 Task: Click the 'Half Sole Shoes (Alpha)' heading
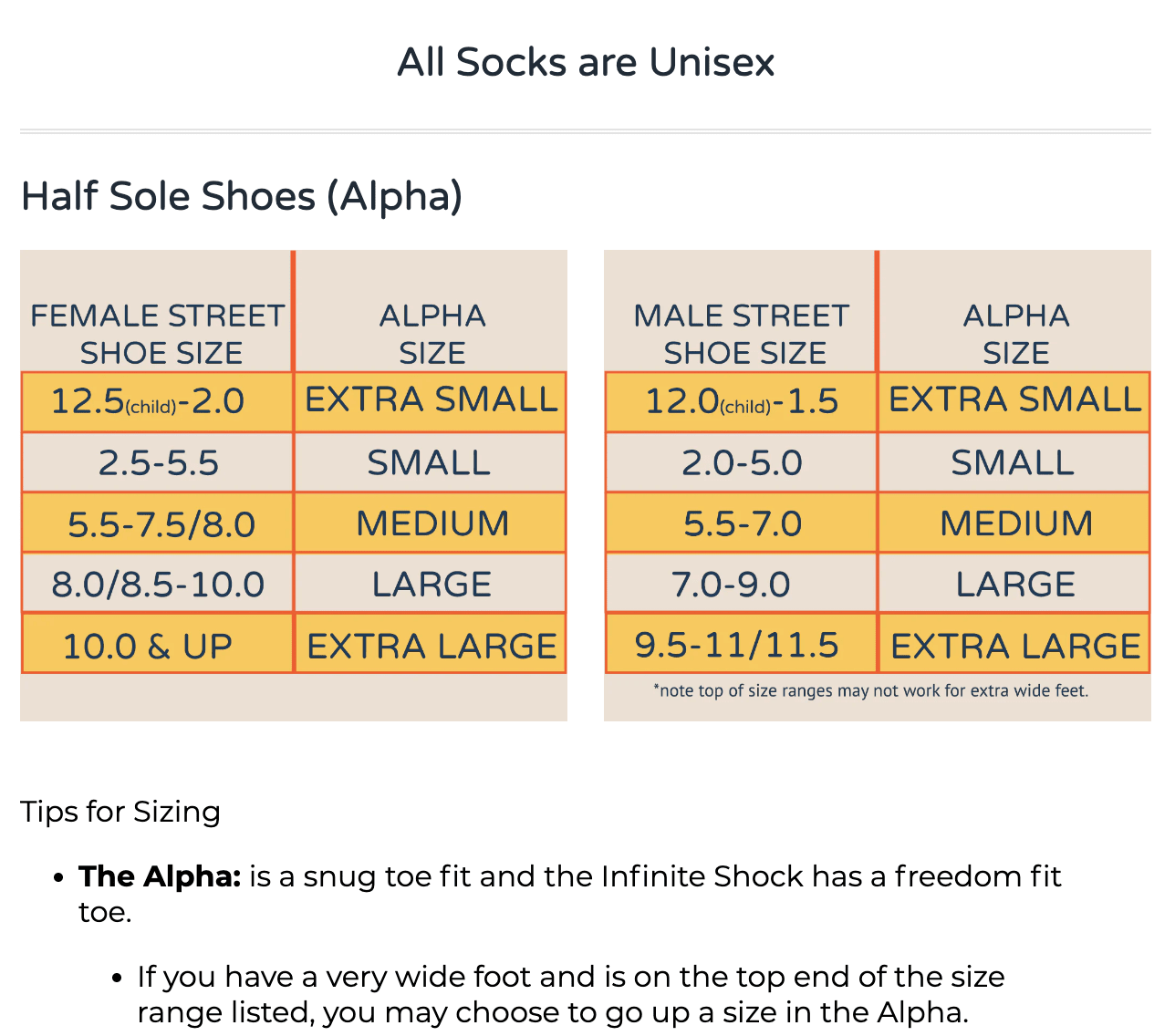242,196
